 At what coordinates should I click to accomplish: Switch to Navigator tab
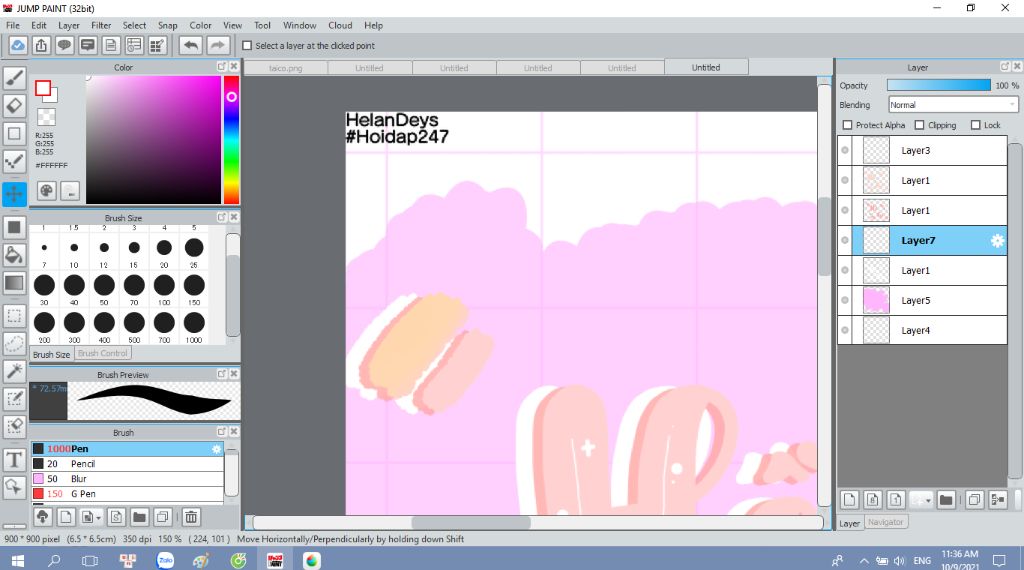pos(886,522)
